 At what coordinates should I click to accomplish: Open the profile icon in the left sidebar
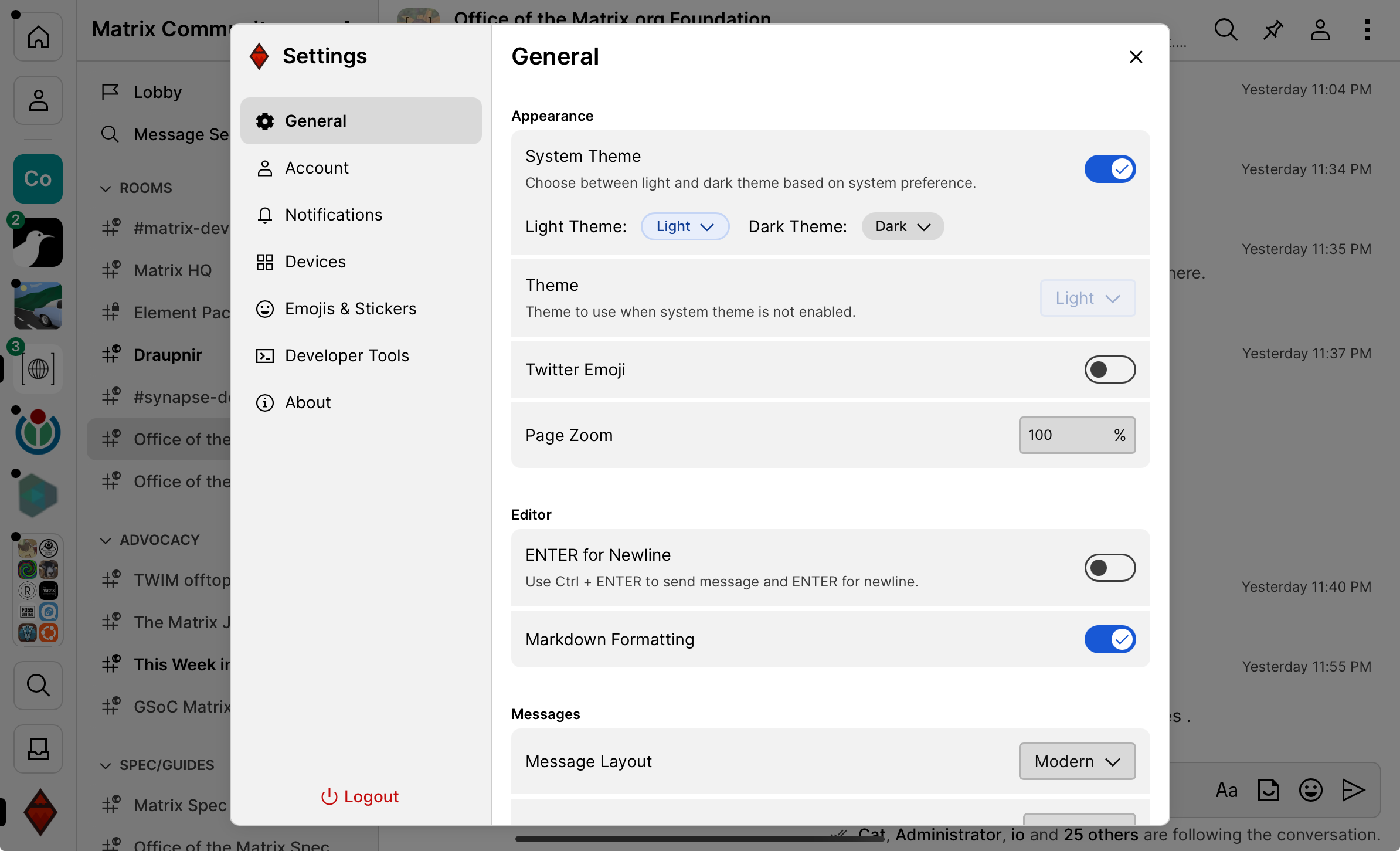[x=38, y=100]
